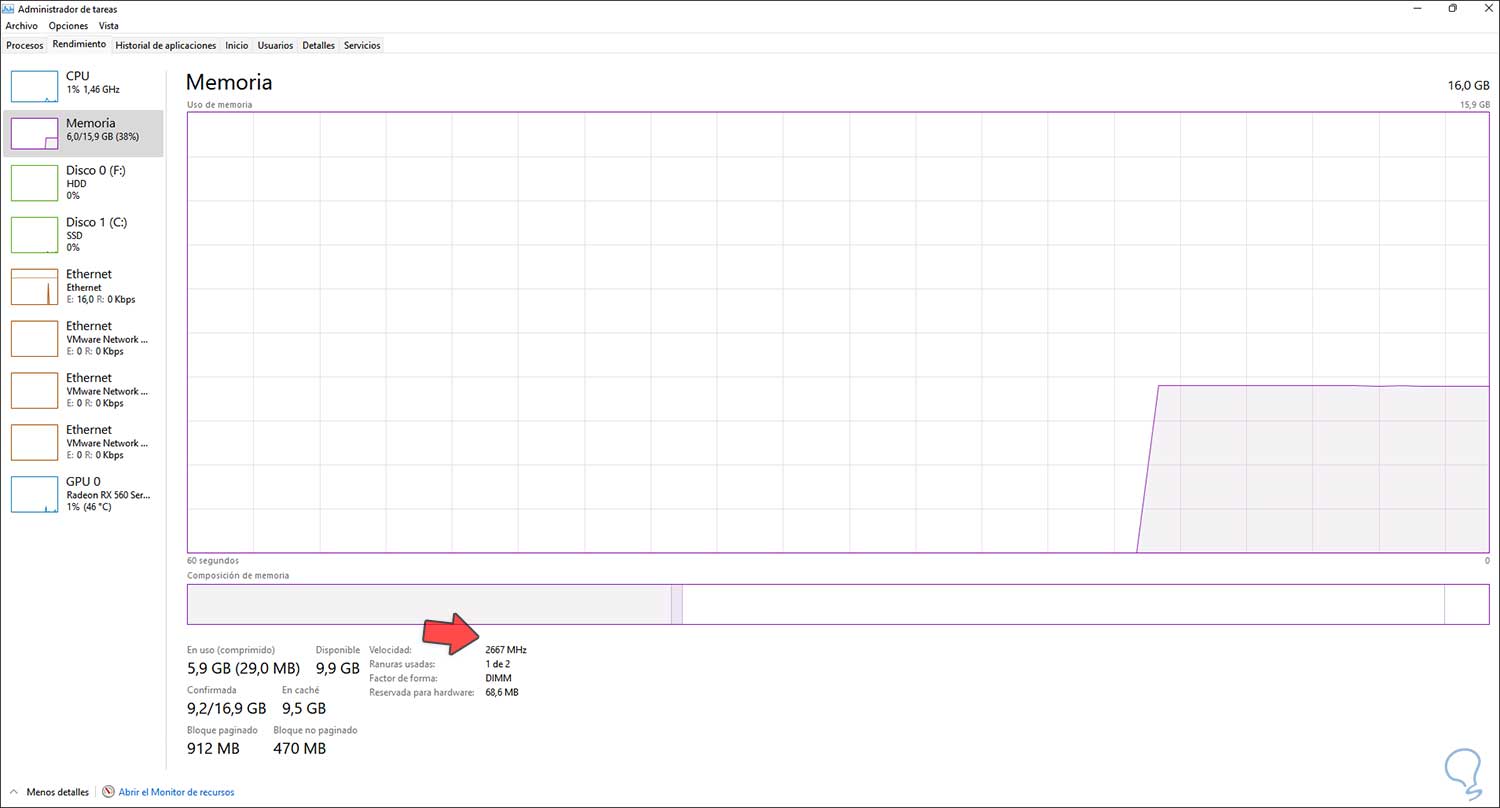1500x808 pixels.
Task: Switch to the Procesos tab
Action: coord(25,45)
